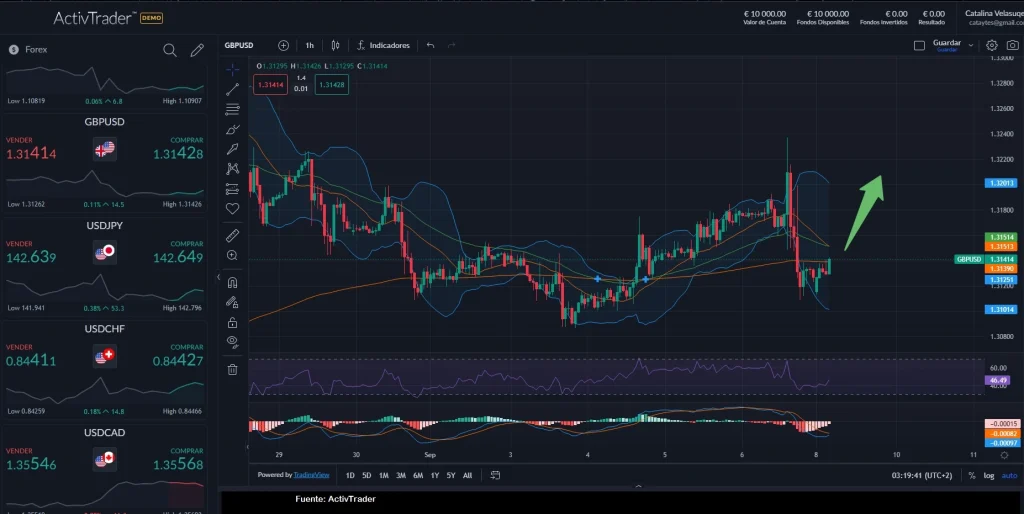Choose the ruler measure tool

(232, 236)
